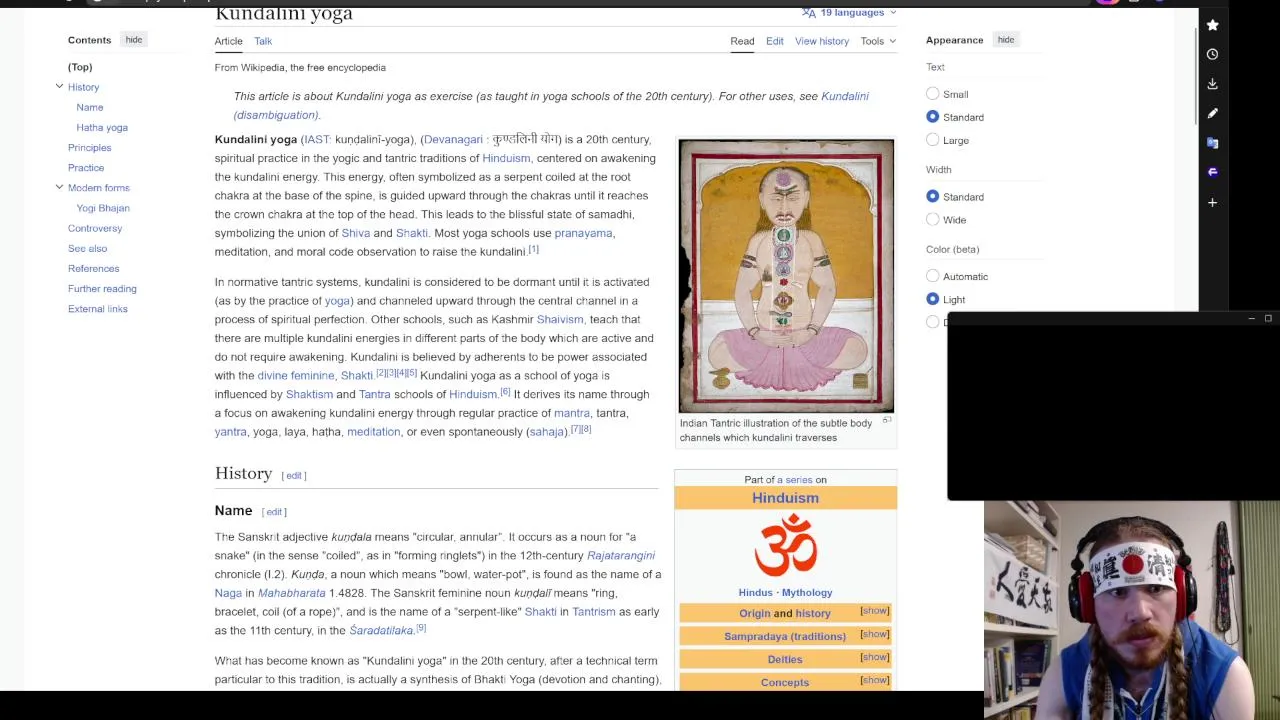Show the Concepts section in Hinduism box
The width and height of the screenshot is (1280, 720).
[874, 680]
